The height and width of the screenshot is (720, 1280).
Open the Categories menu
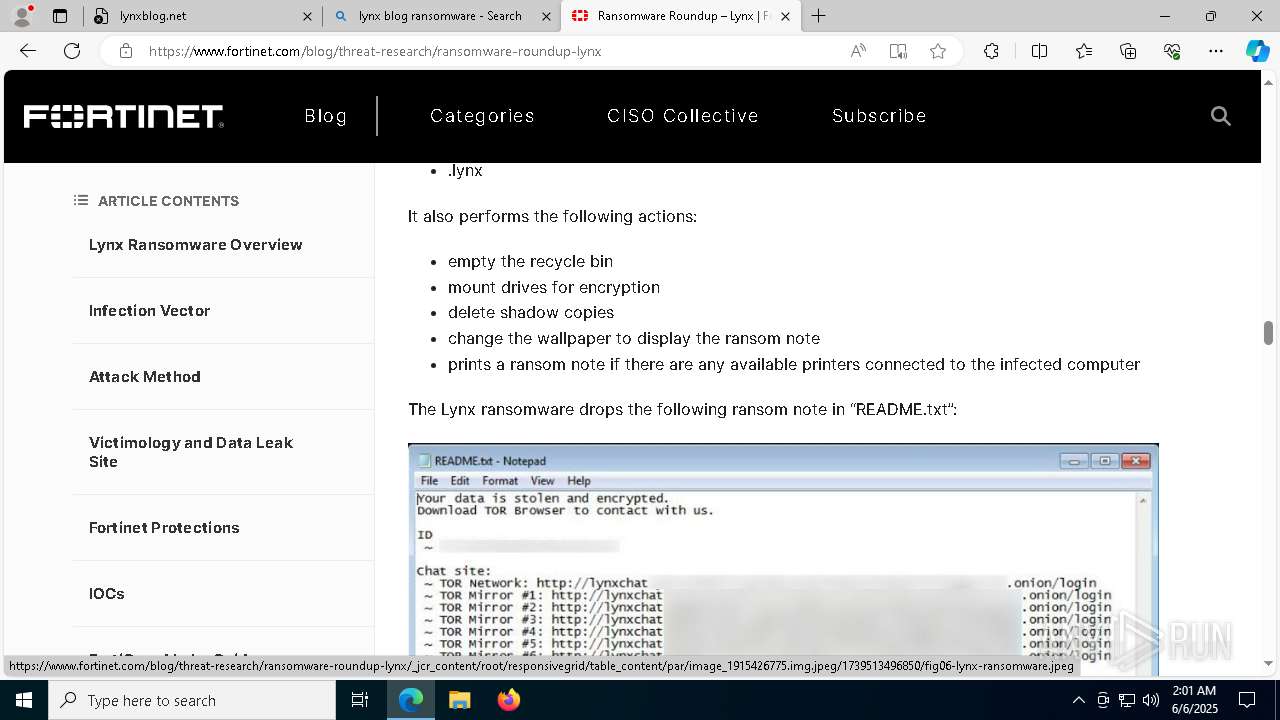482,116
